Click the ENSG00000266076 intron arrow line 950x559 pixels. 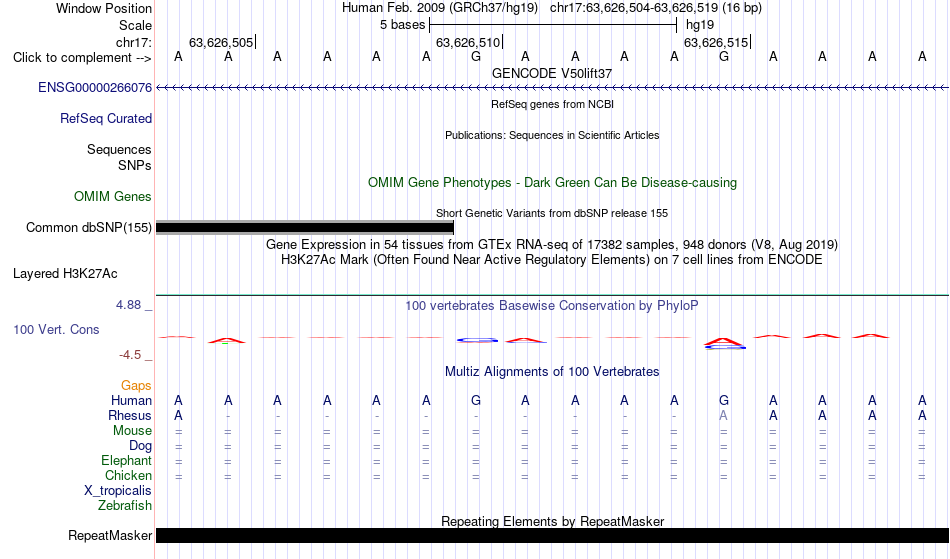[x=552, y=88]
